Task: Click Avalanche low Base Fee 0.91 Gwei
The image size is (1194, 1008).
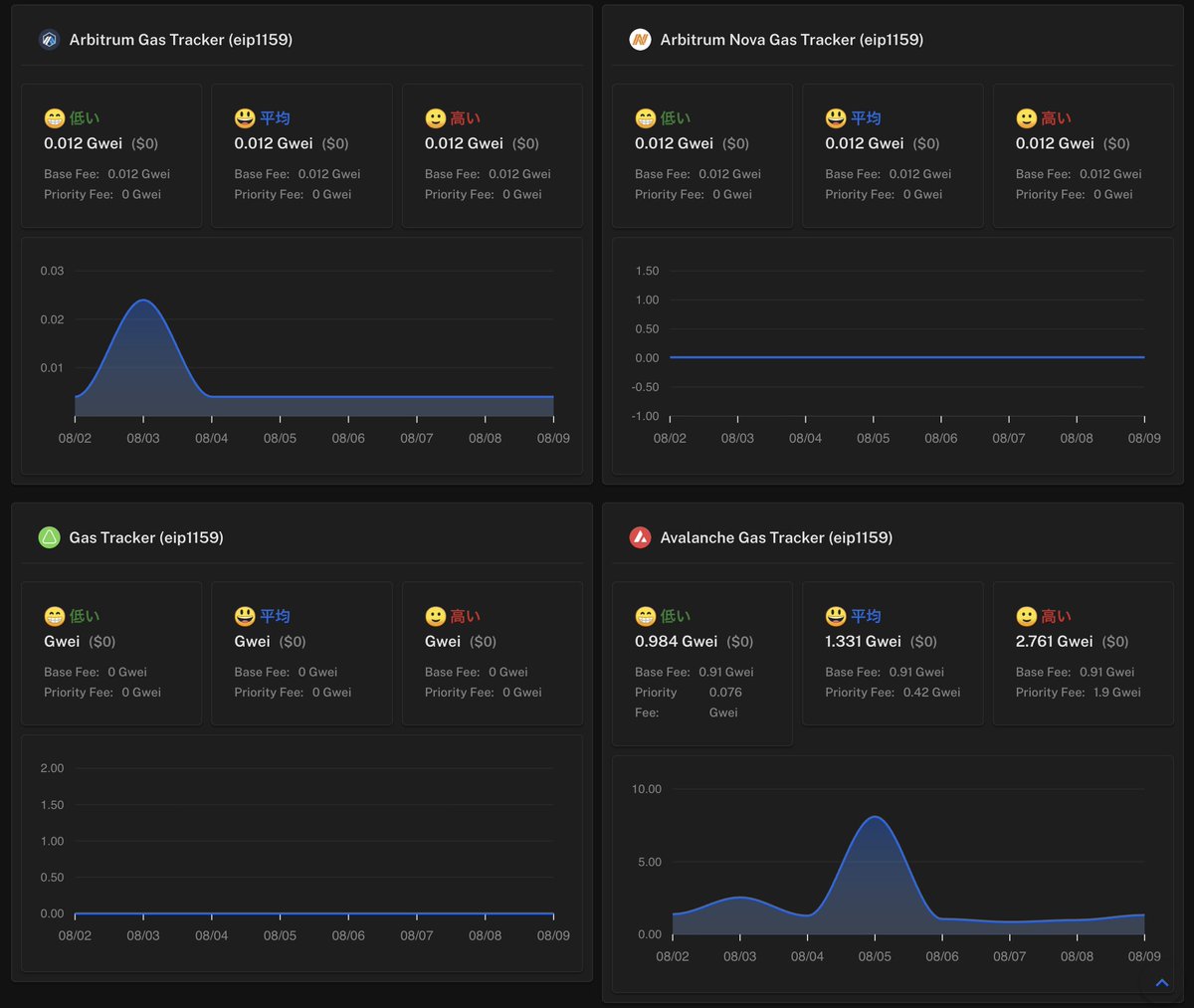Action: point(695,672)
